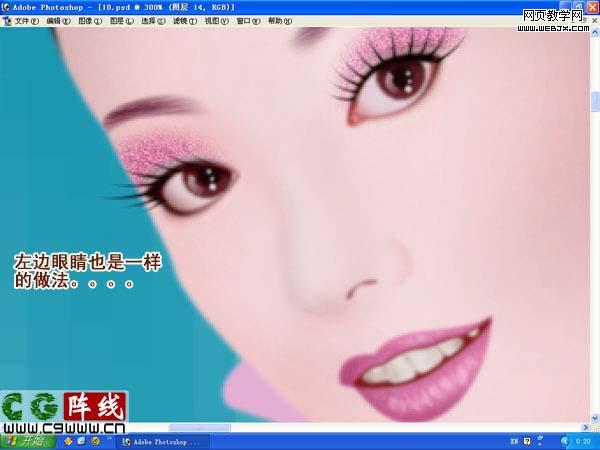Click the first quick launch icon after Start
Viewport: 600px width, 450px height.
tap(68, 441)
